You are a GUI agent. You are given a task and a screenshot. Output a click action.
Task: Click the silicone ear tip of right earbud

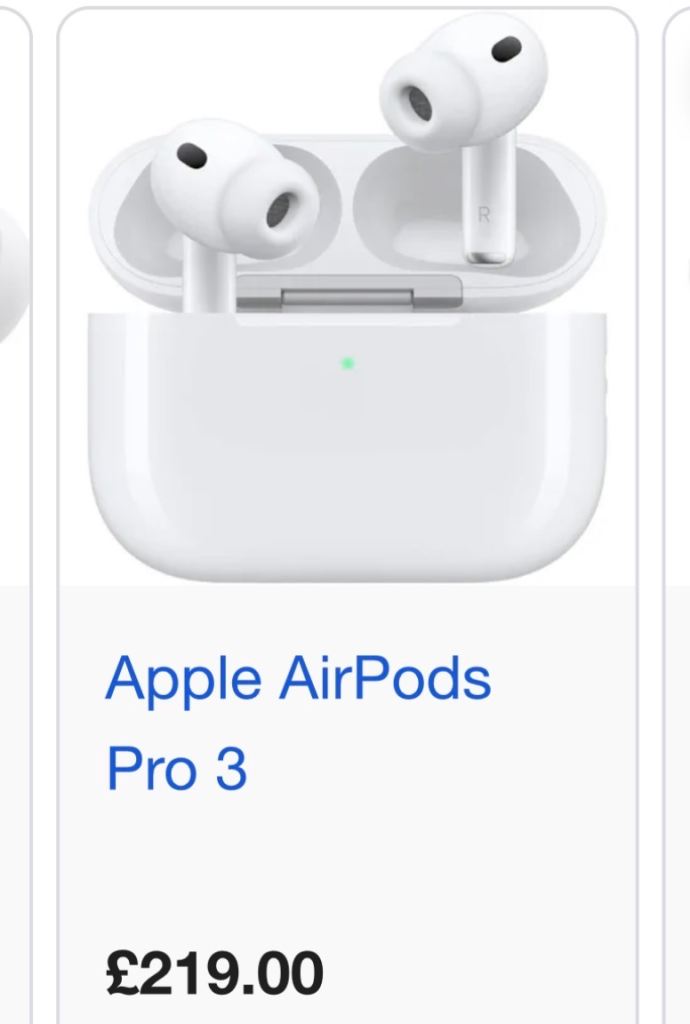[414, 100]
